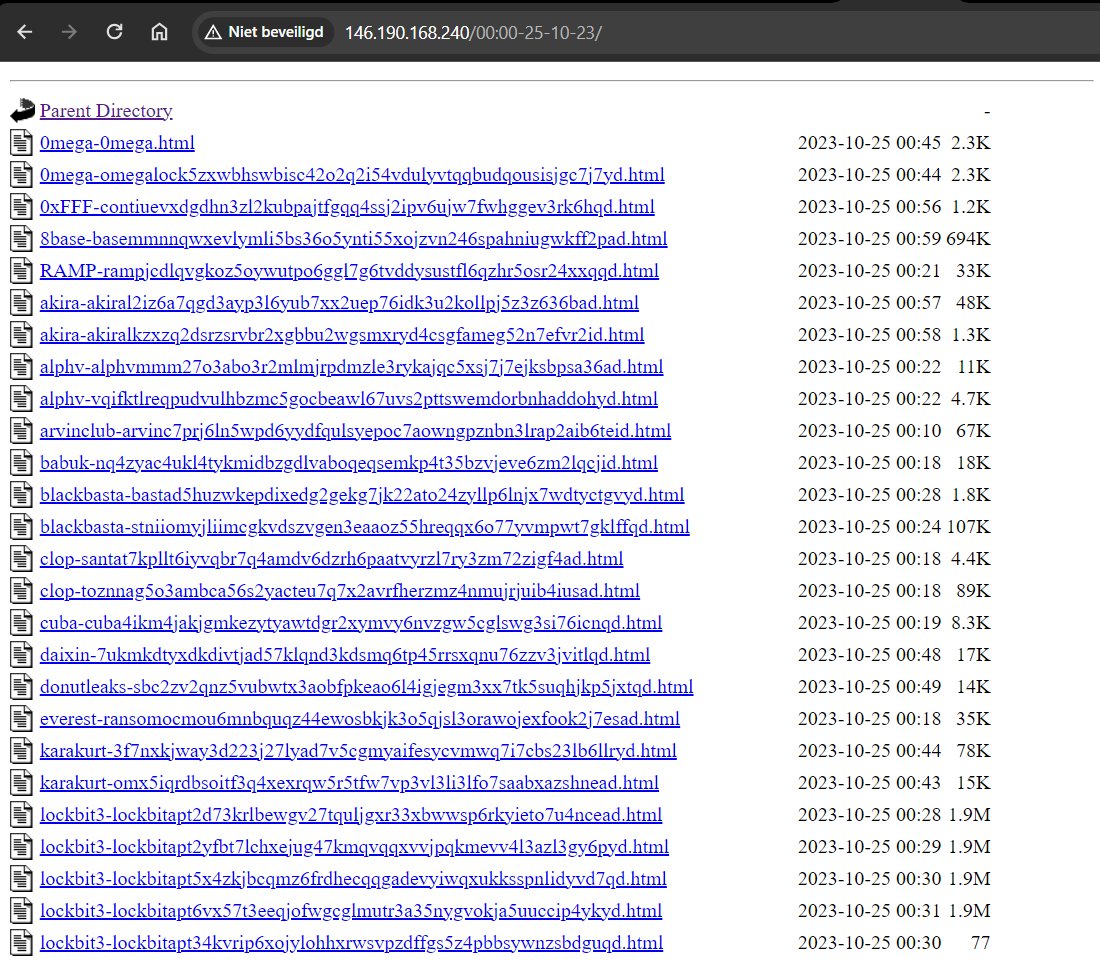Open the lockbit3-lockbitapt34kvrip html link
The height and width of the screenshot is (961, 1100).
click(x=351, y=943)
